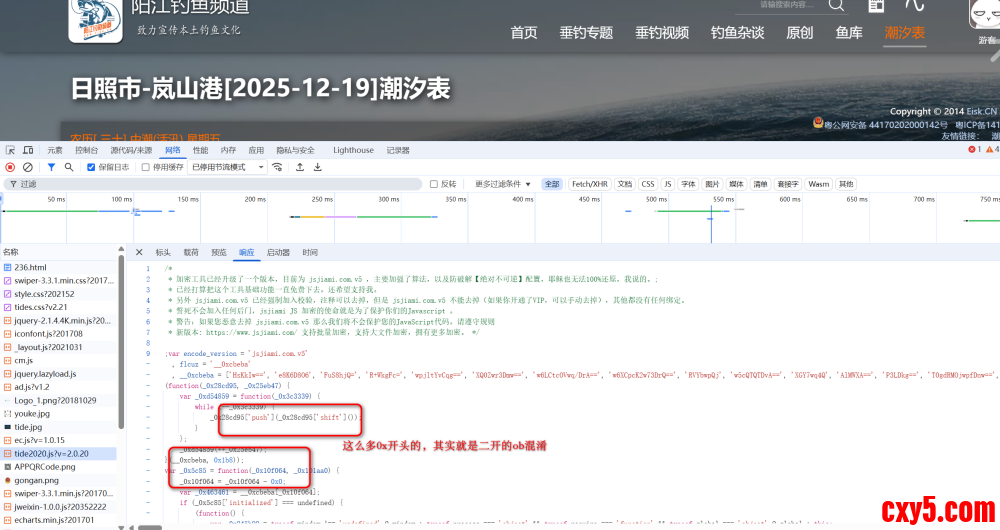
Task: Select the 236.html request row
Action: tap(59, 267)
